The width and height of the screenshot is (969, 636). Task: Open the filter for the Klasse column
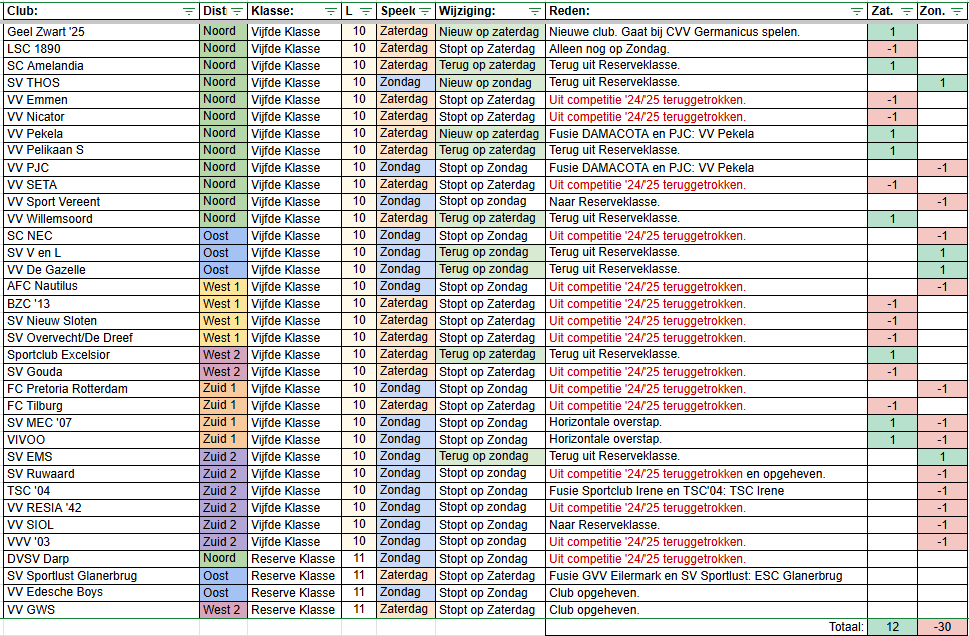tap(331, 11)
